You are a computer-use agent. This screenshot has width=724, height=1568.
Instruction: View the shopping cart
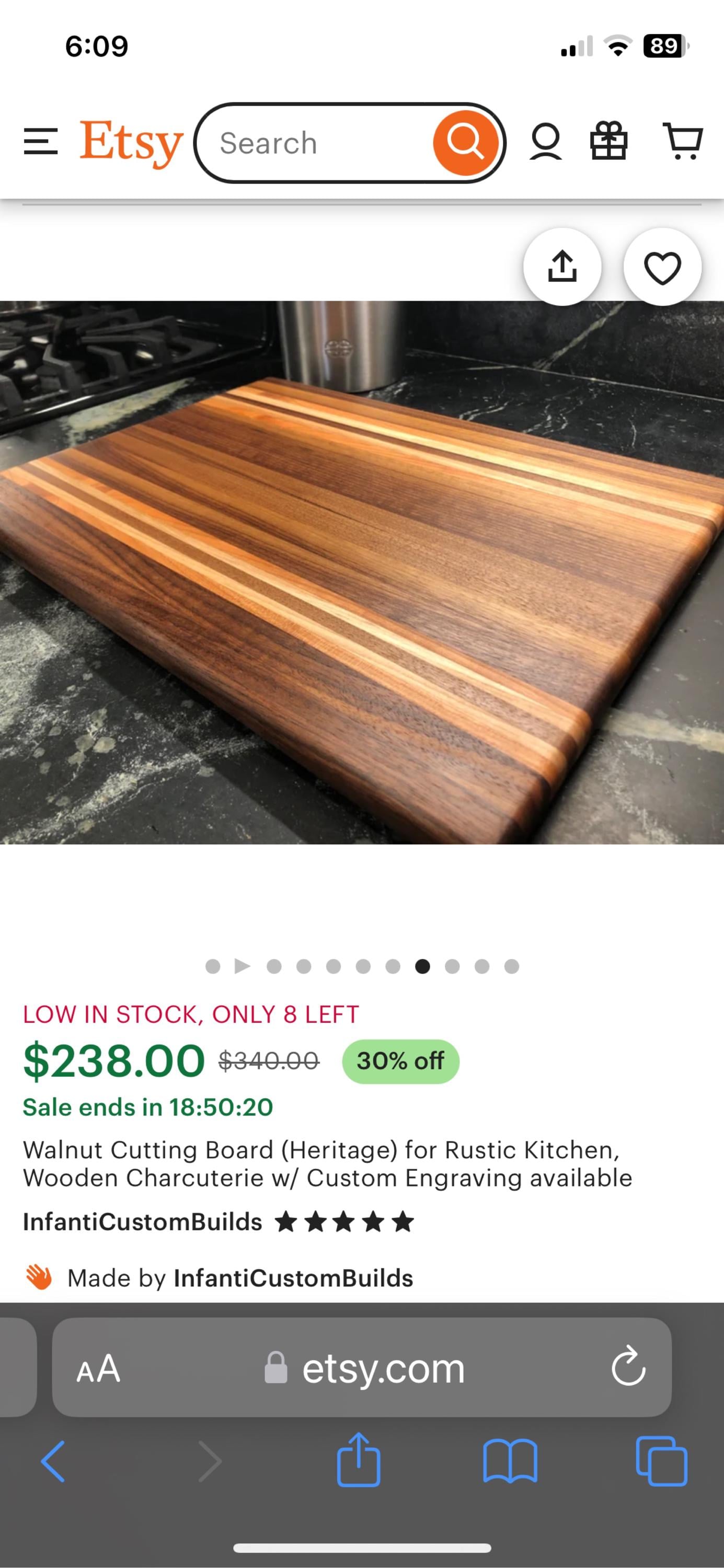coord(683,141)
